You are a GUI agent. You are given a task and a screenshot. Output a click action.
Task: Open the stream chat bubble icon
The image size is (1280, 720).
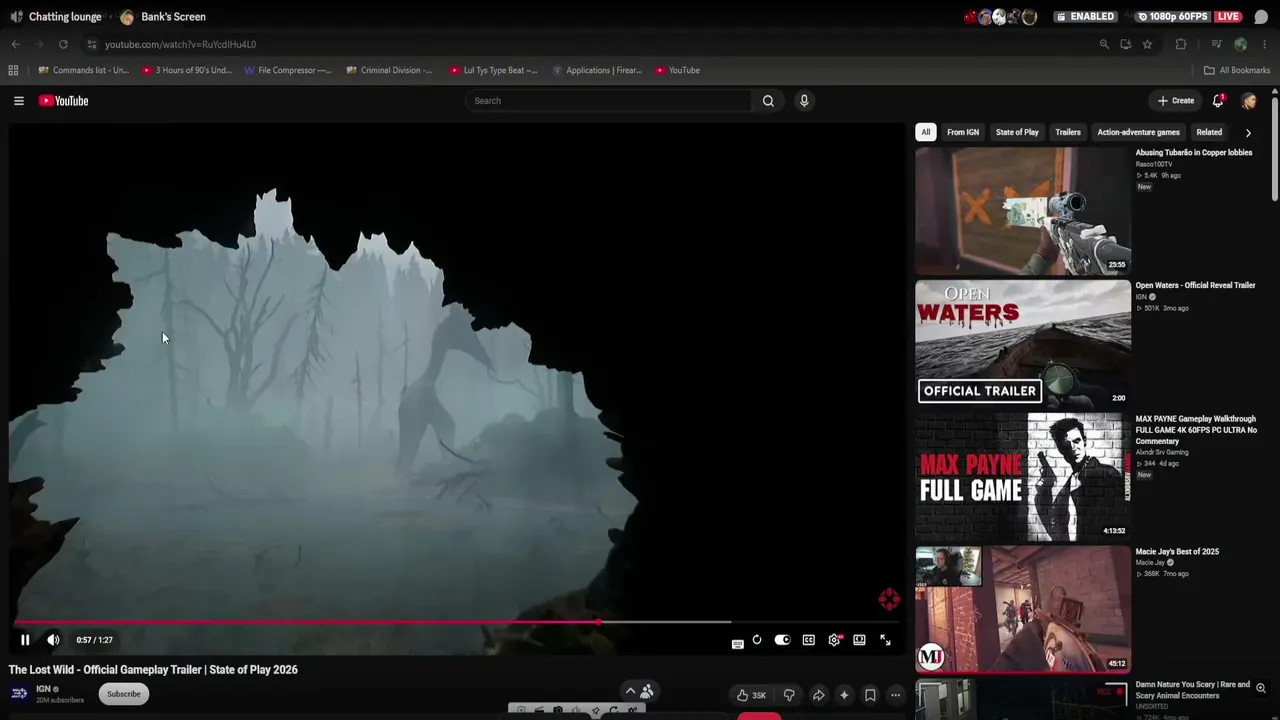(x=1261, y=17)
